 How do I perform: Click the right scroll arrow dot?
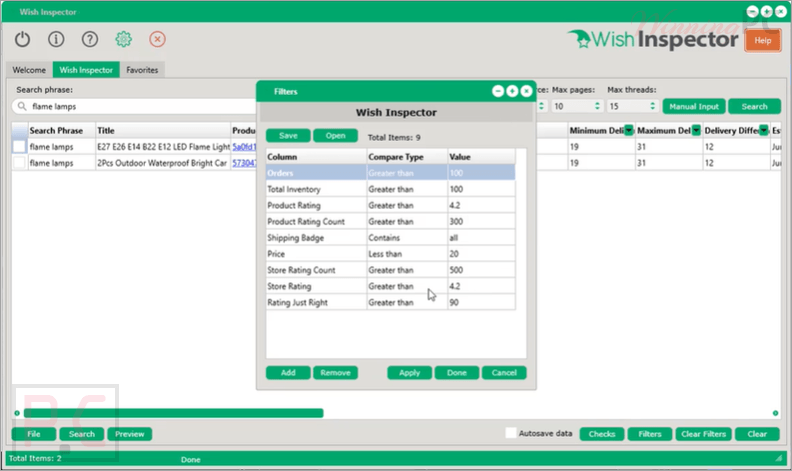775,413
